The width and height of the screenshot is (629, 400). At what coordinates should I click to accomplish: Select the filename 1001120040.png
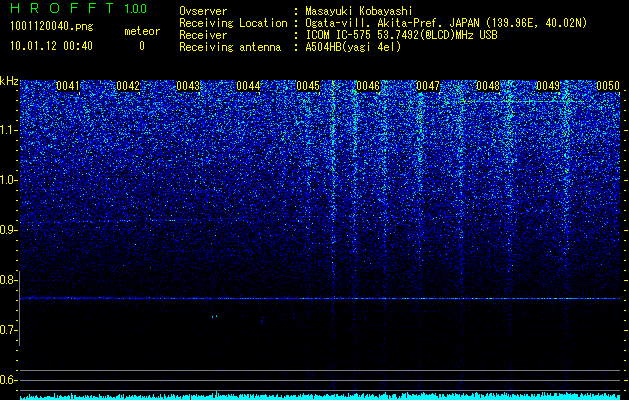[52, 26]
